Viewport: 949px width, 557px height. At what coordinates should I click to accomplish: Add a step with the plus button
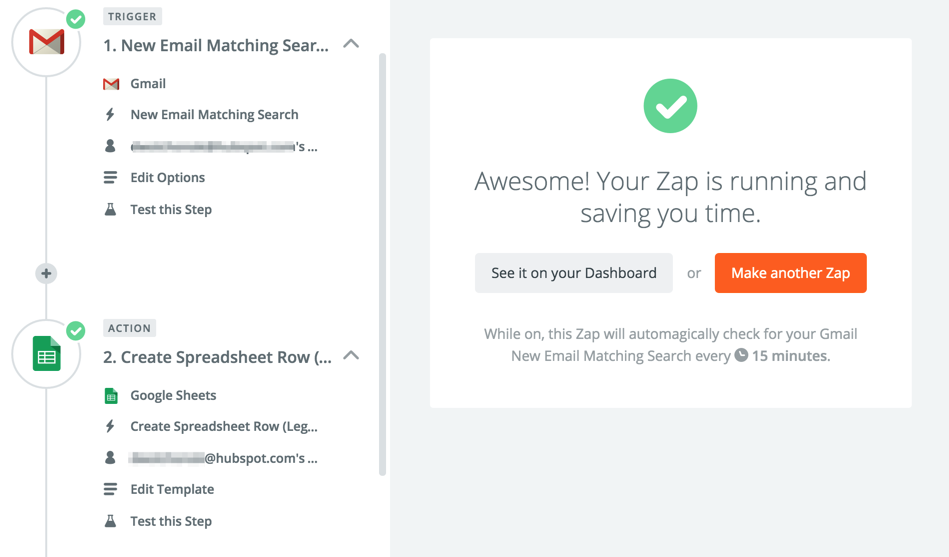point(46,273)
